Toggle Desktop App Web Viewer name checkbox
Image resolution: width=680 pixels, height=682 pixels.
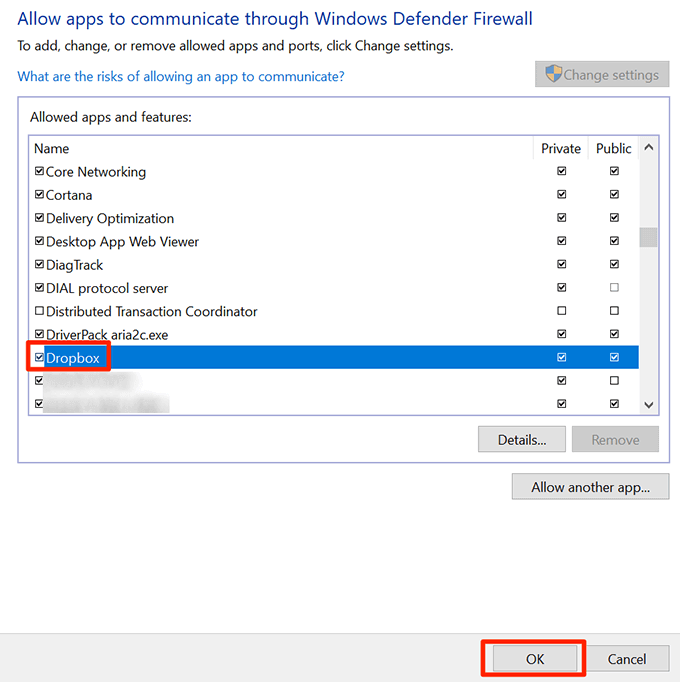(x=39, y=241)
